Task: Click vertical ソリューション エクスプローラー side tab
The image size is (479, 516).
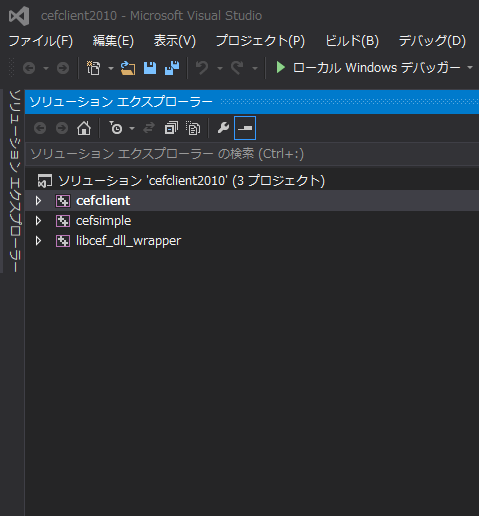Action: 14,181
